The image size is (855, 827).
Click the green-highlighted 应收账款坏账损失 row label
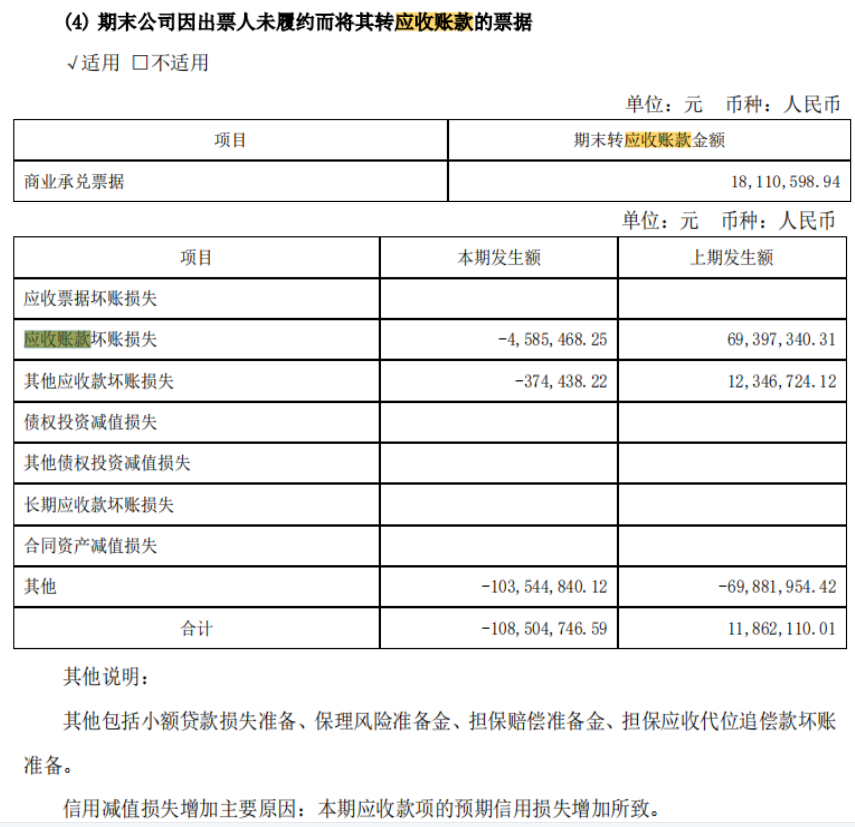tap(91, 340)
